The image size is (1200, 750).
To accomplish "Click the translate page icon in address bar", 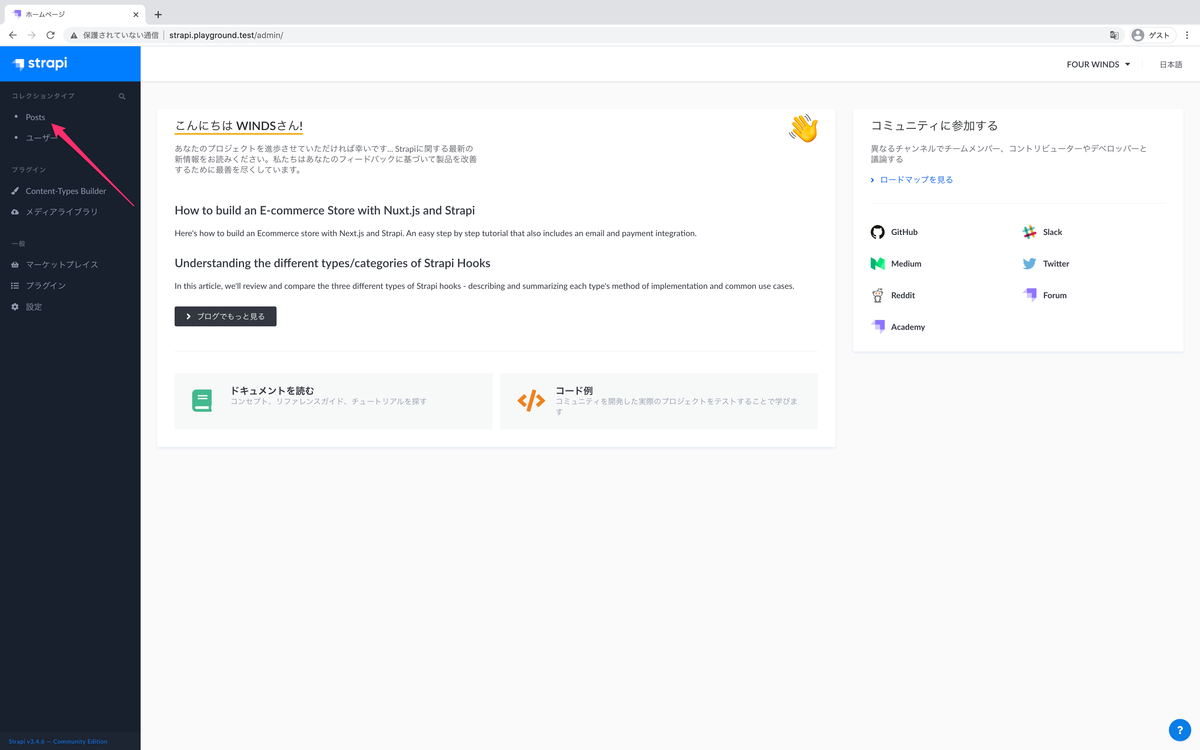I will [1113, 35].
